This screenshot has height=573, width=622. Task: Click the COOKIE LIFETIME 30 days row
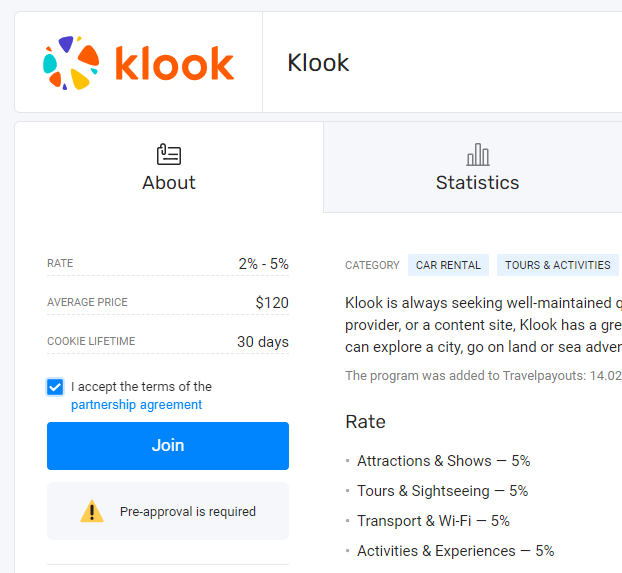[168, 341]
